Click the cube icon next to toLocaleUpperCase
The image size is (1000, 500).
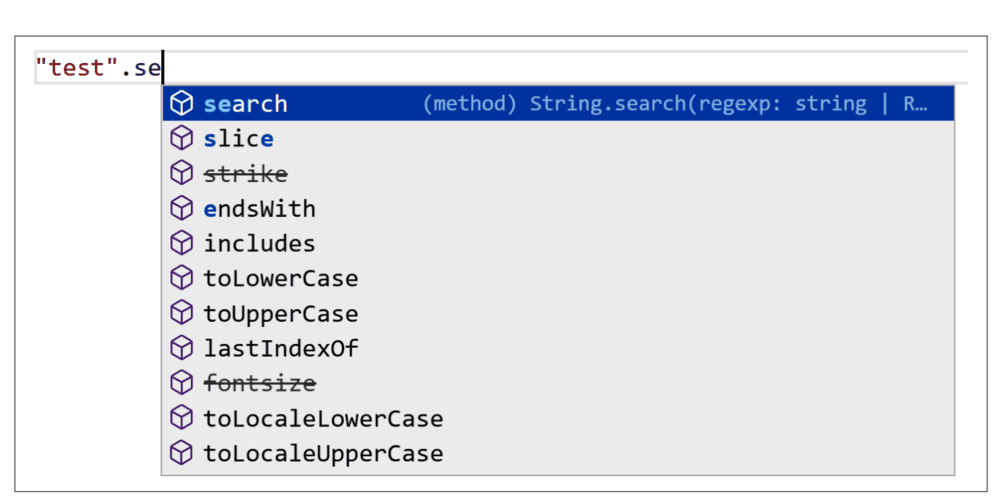tap(182, 453)
